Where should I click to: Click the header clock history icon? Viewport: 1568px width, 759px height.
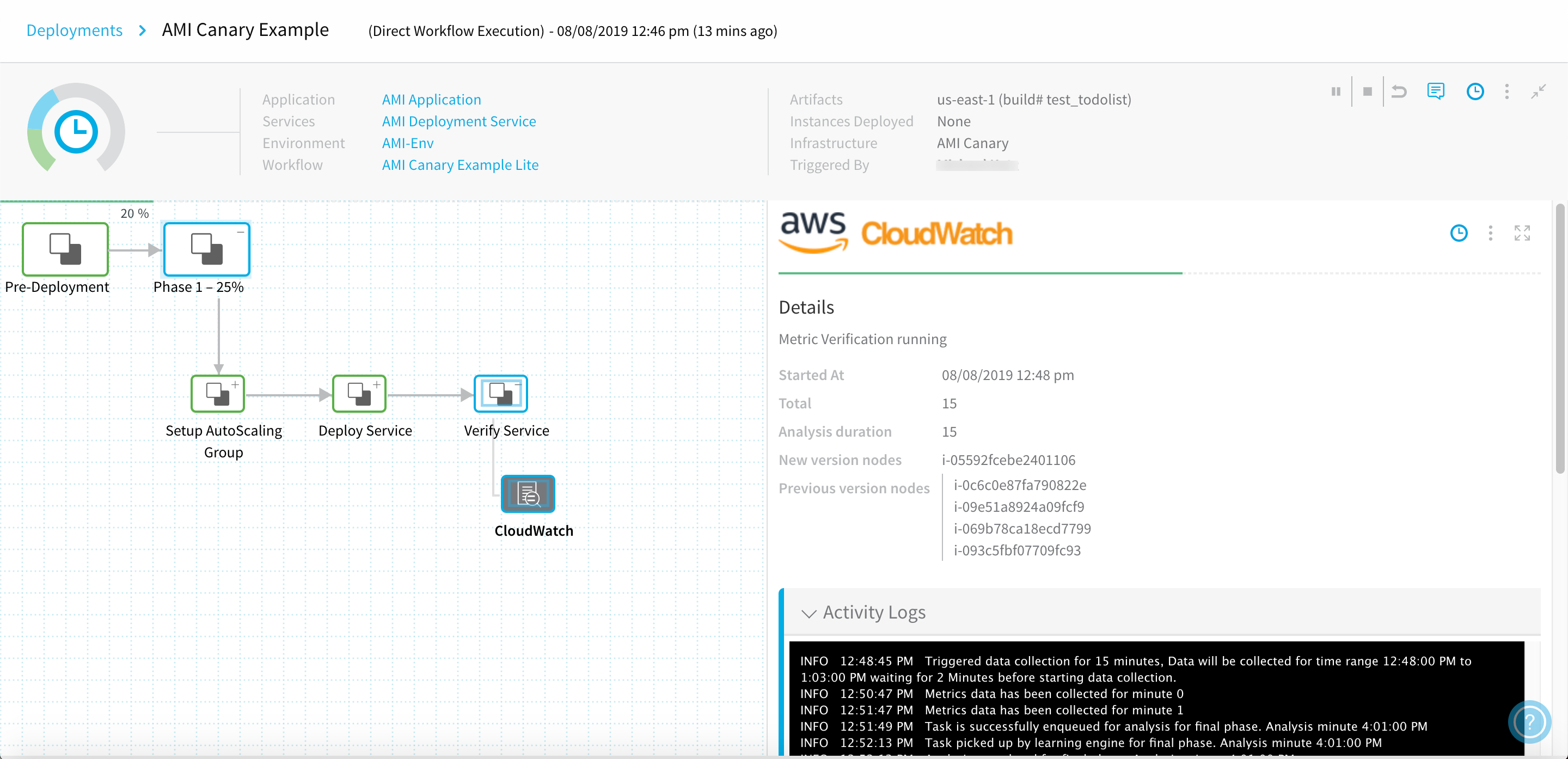(x=1475, y=91)
